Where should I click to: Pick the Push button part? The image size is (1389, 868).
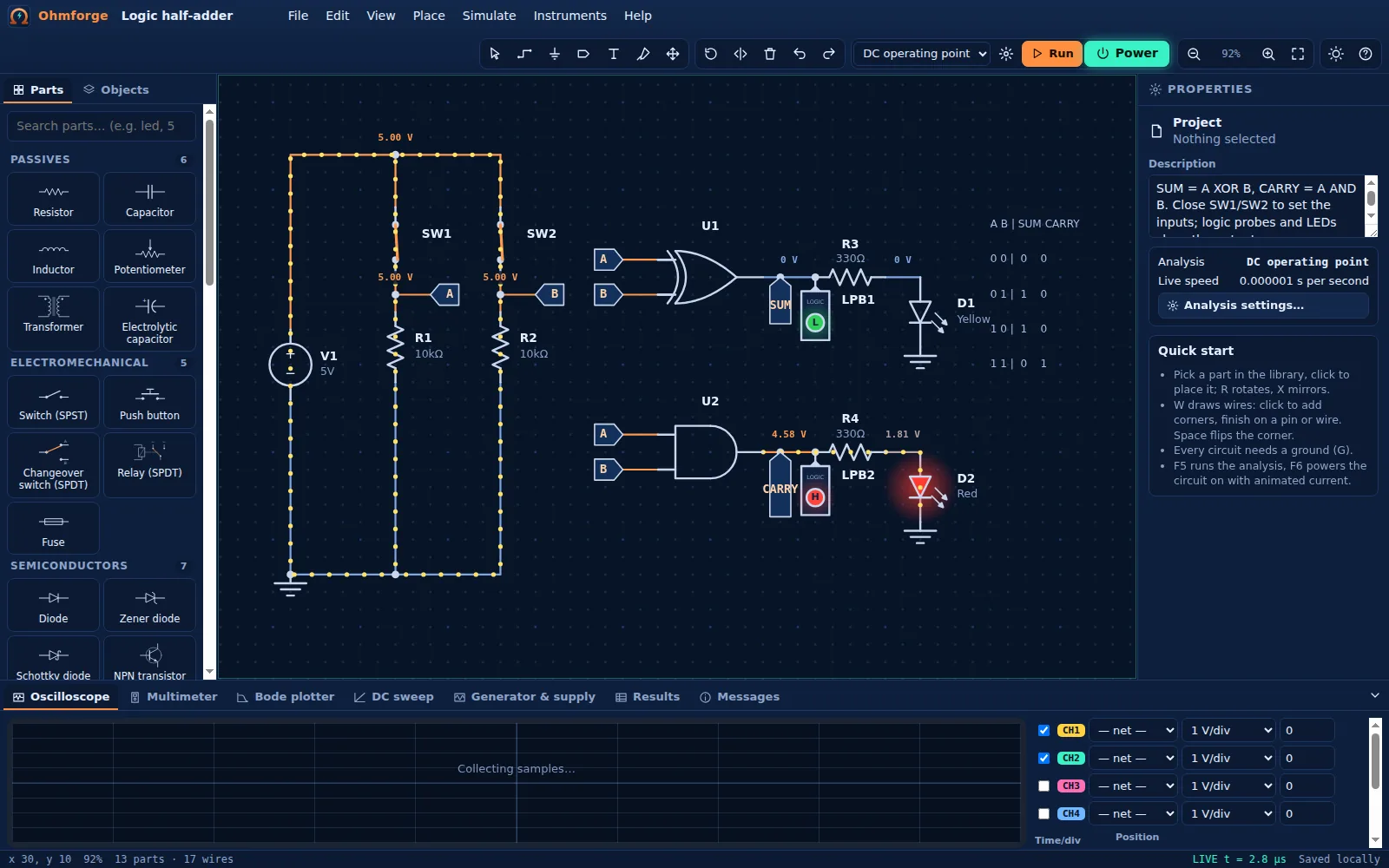(149, 402)
